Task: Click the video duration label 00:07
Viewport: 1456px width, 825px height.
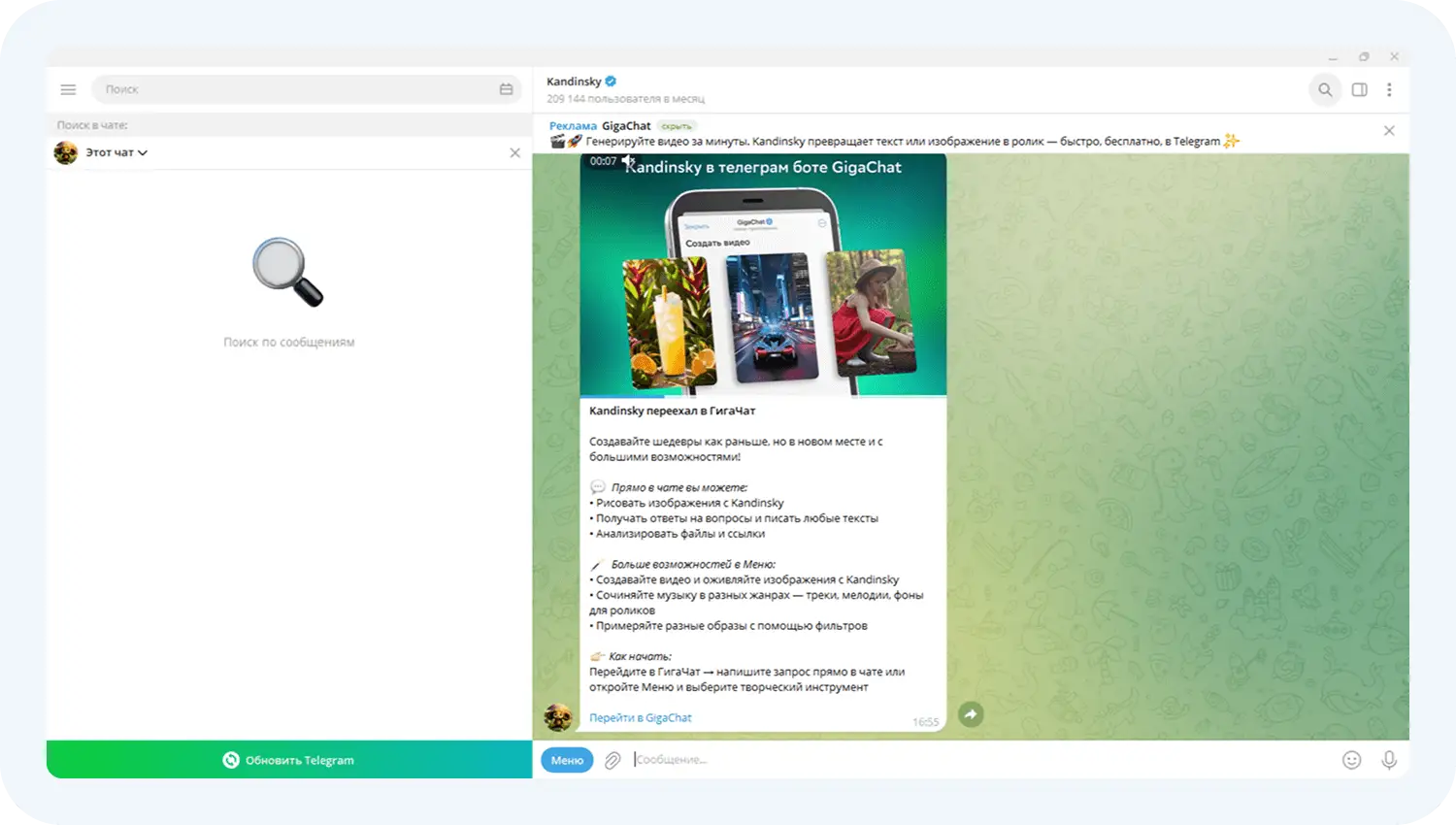Action: [603, 161]
